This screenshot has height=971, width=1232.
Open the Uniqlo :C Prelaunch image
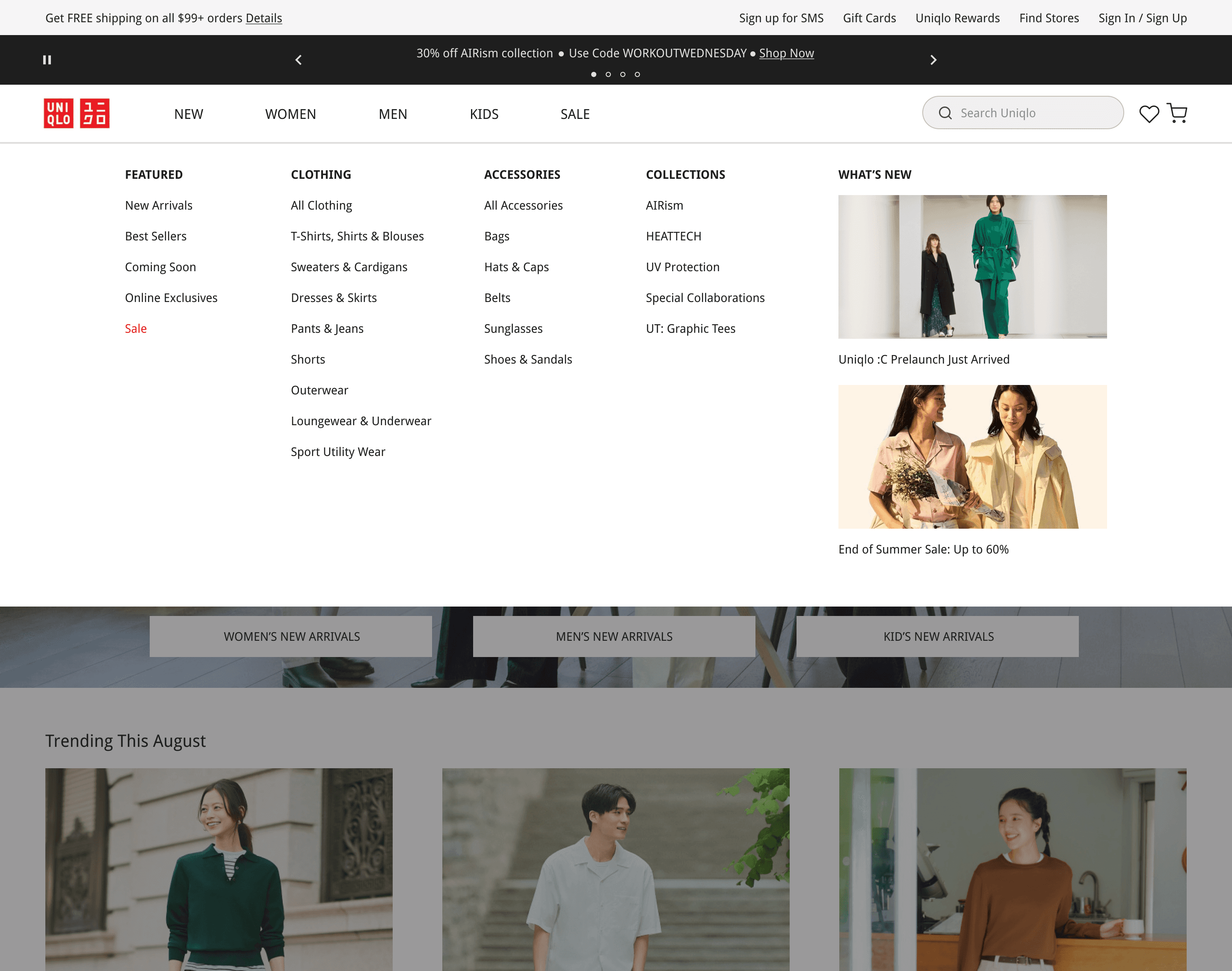(x=972, y=266)
